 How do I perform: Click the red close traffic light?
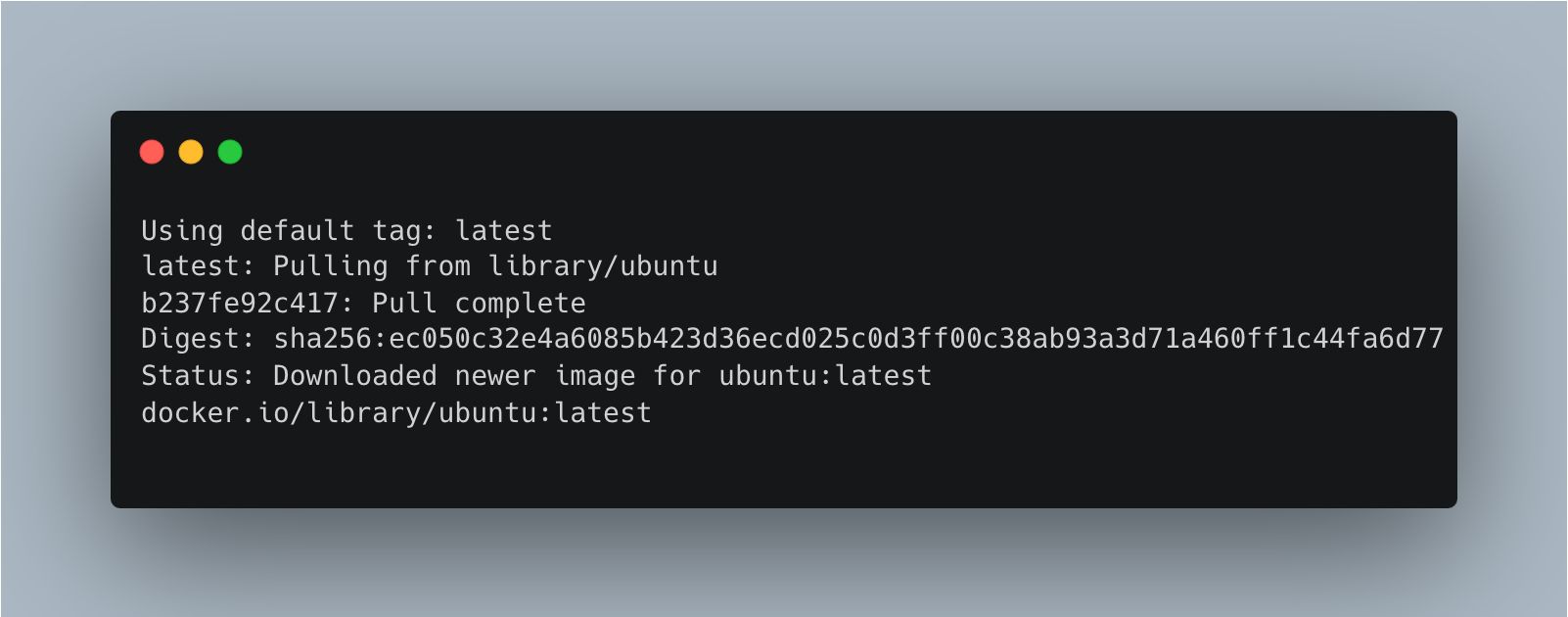click(x=153, y=152)
